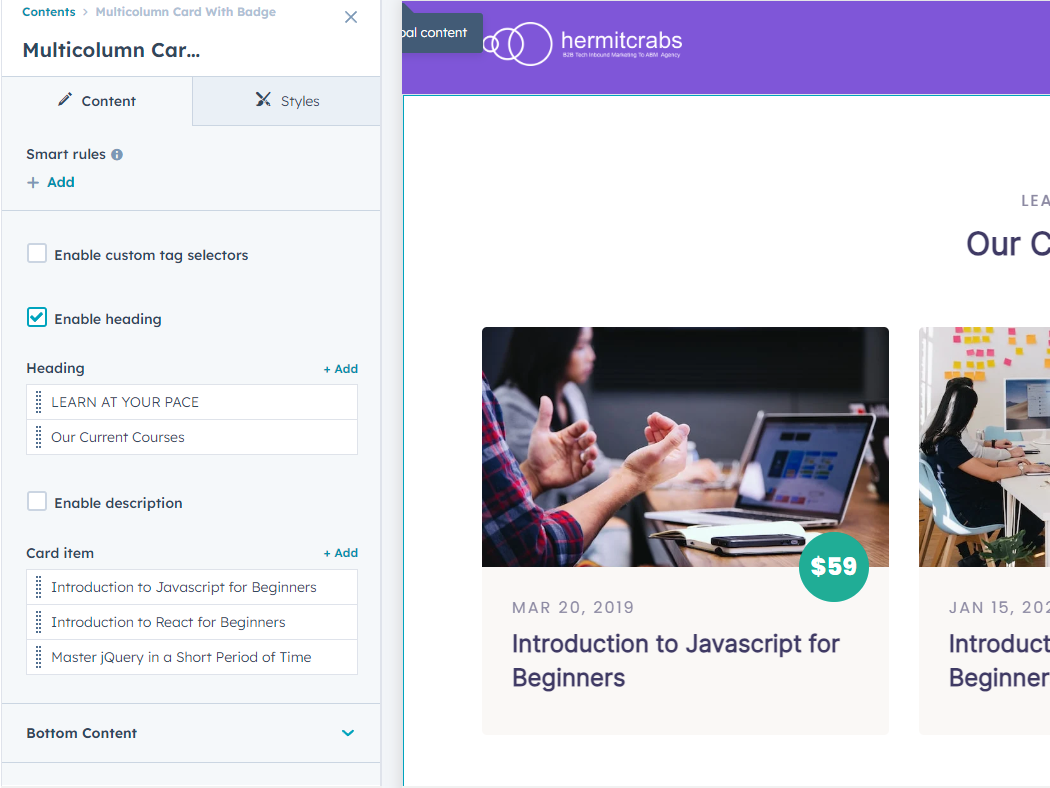
Task: Click drag handle for LEARN AT YOUR PACE
Action: (x=39, y=402)
